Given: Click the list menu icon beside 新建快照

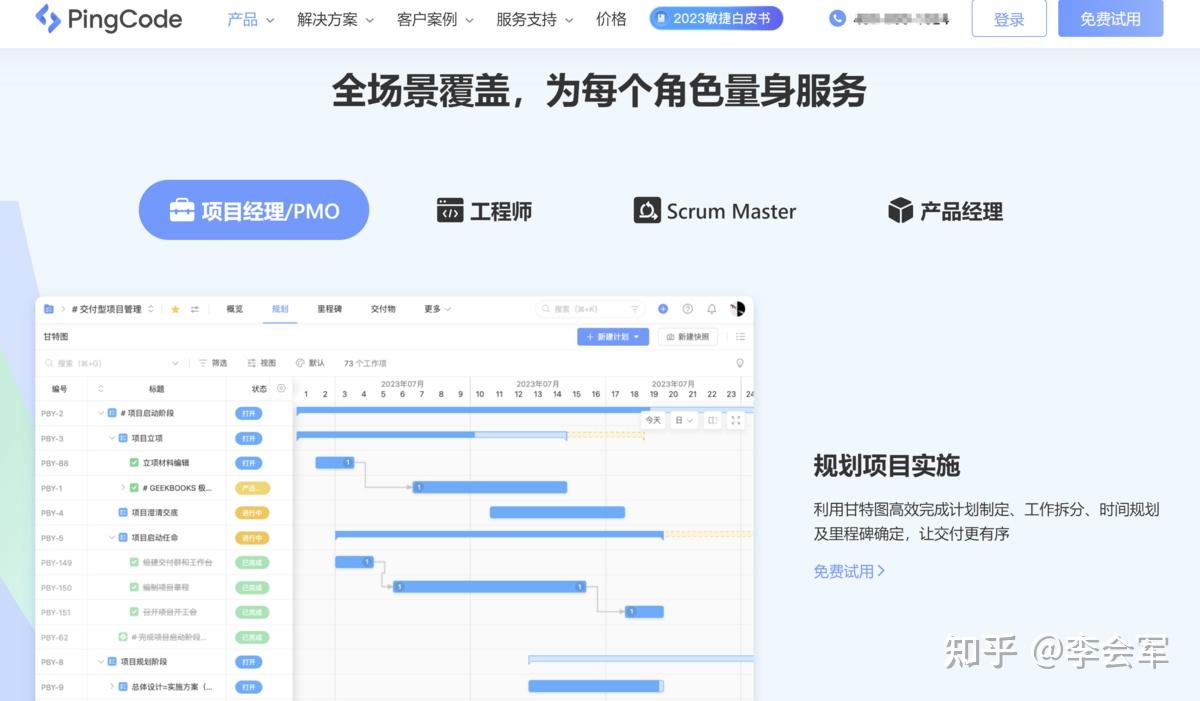Looking at the screenshot, I should coord(740,337).
